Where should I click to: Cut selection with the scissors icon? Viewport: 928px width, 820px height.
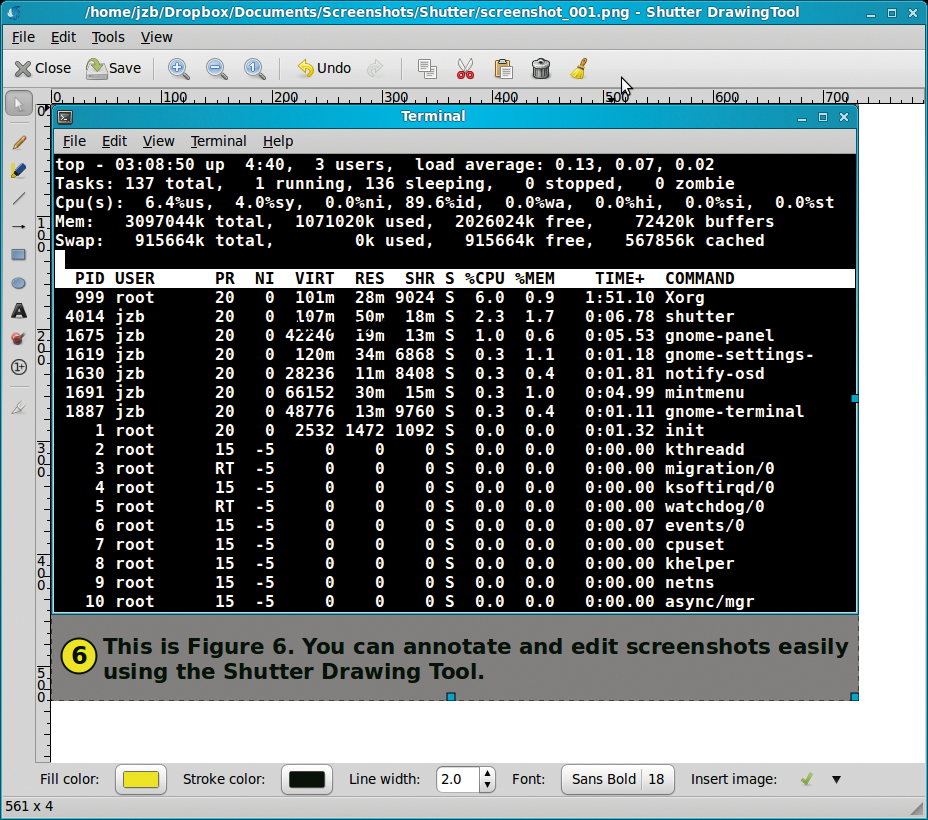(465, 69)
